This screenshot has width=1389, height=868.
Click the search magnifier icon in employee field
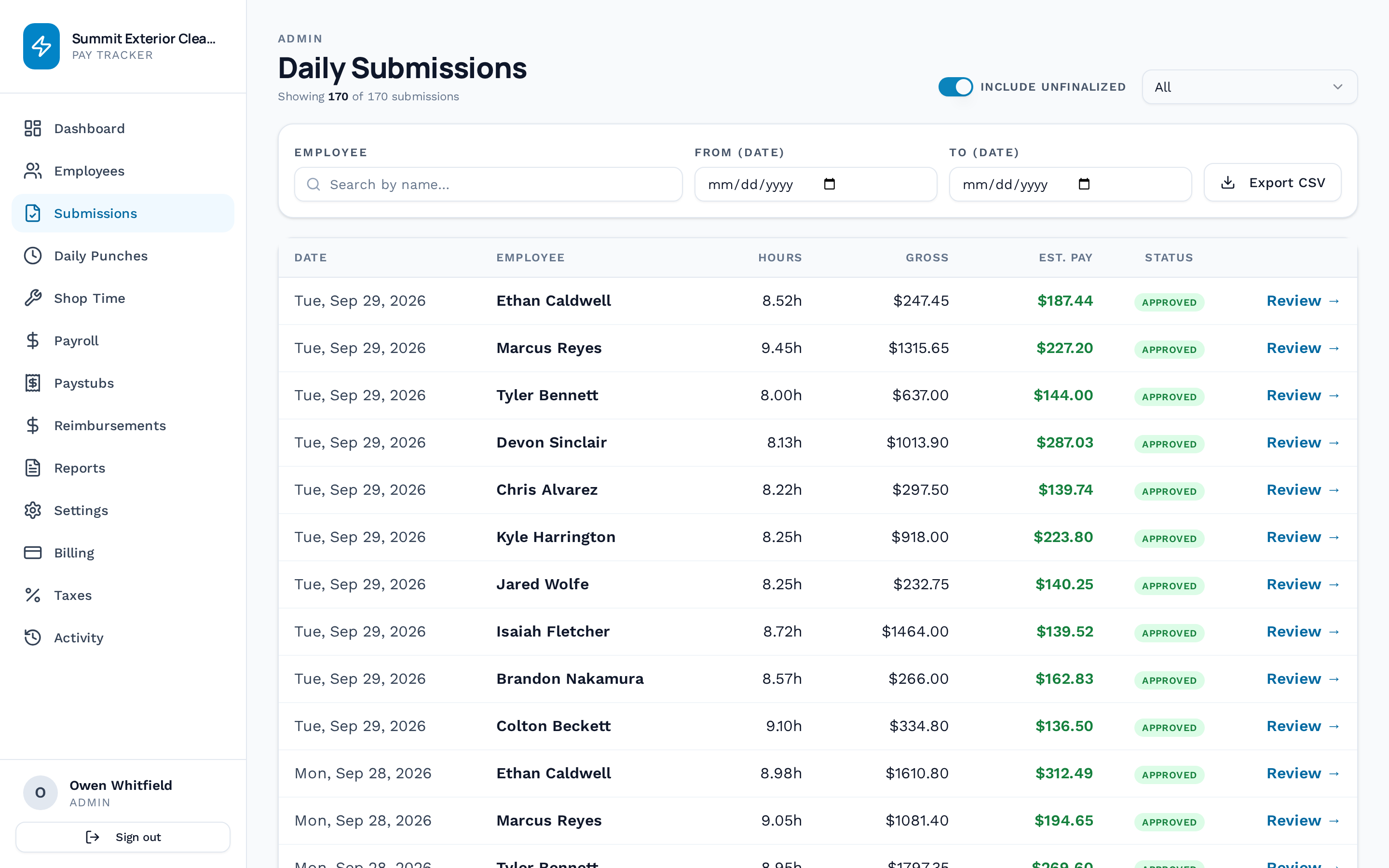click(x=313, y=184)
